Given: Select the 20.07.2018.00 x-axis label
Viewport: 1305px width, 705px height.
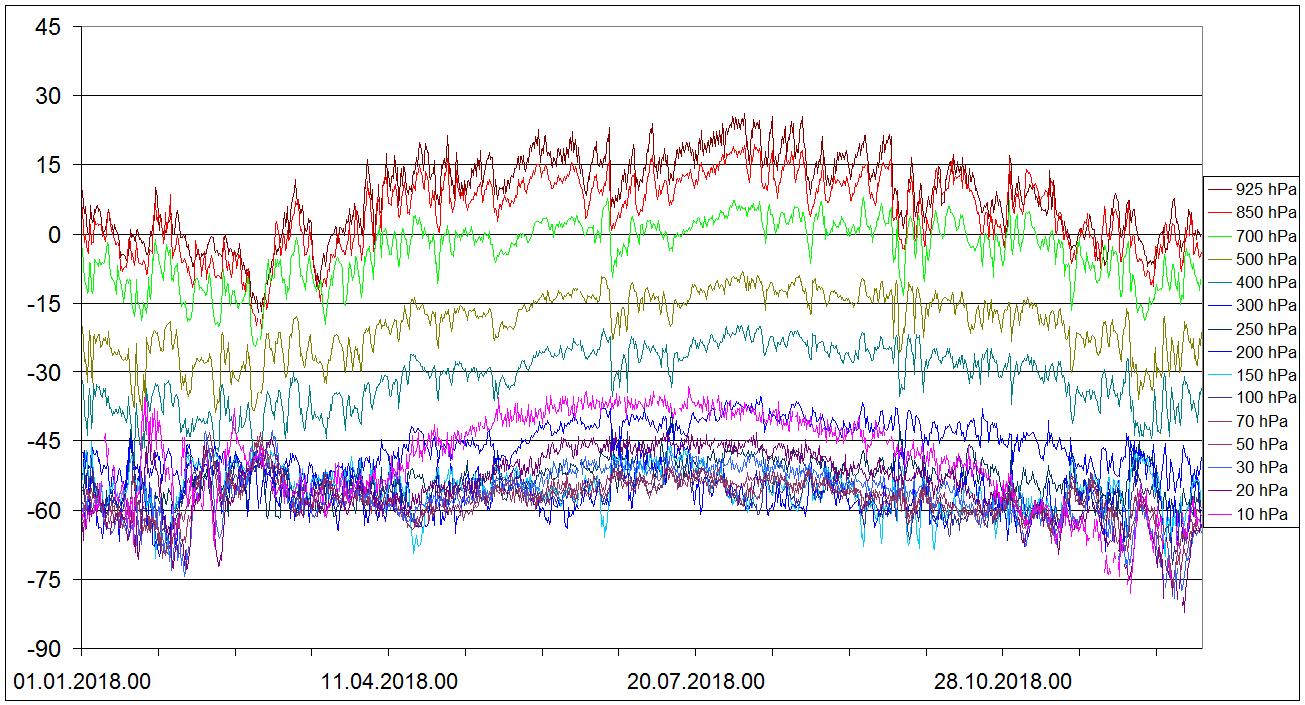Looking at the screenshot, I should 696,682.
